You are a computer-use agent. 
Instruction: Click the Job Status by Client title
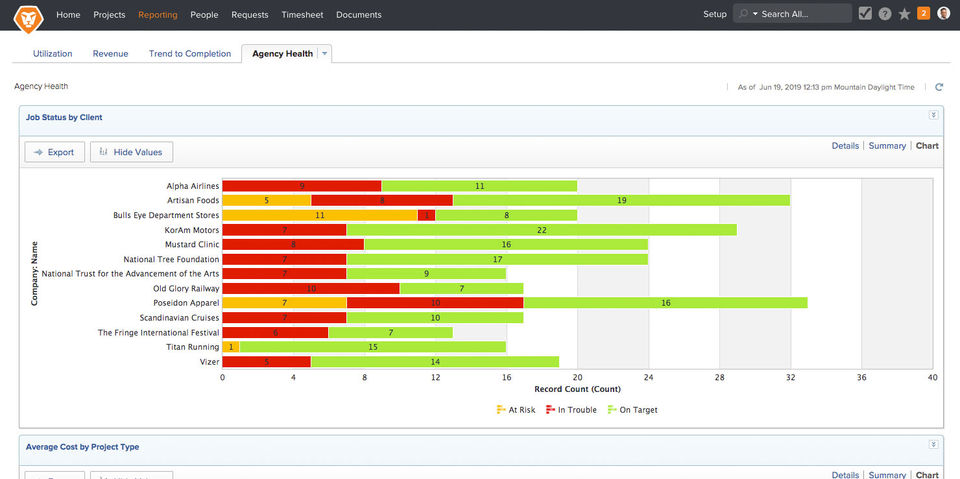[64, 117]
